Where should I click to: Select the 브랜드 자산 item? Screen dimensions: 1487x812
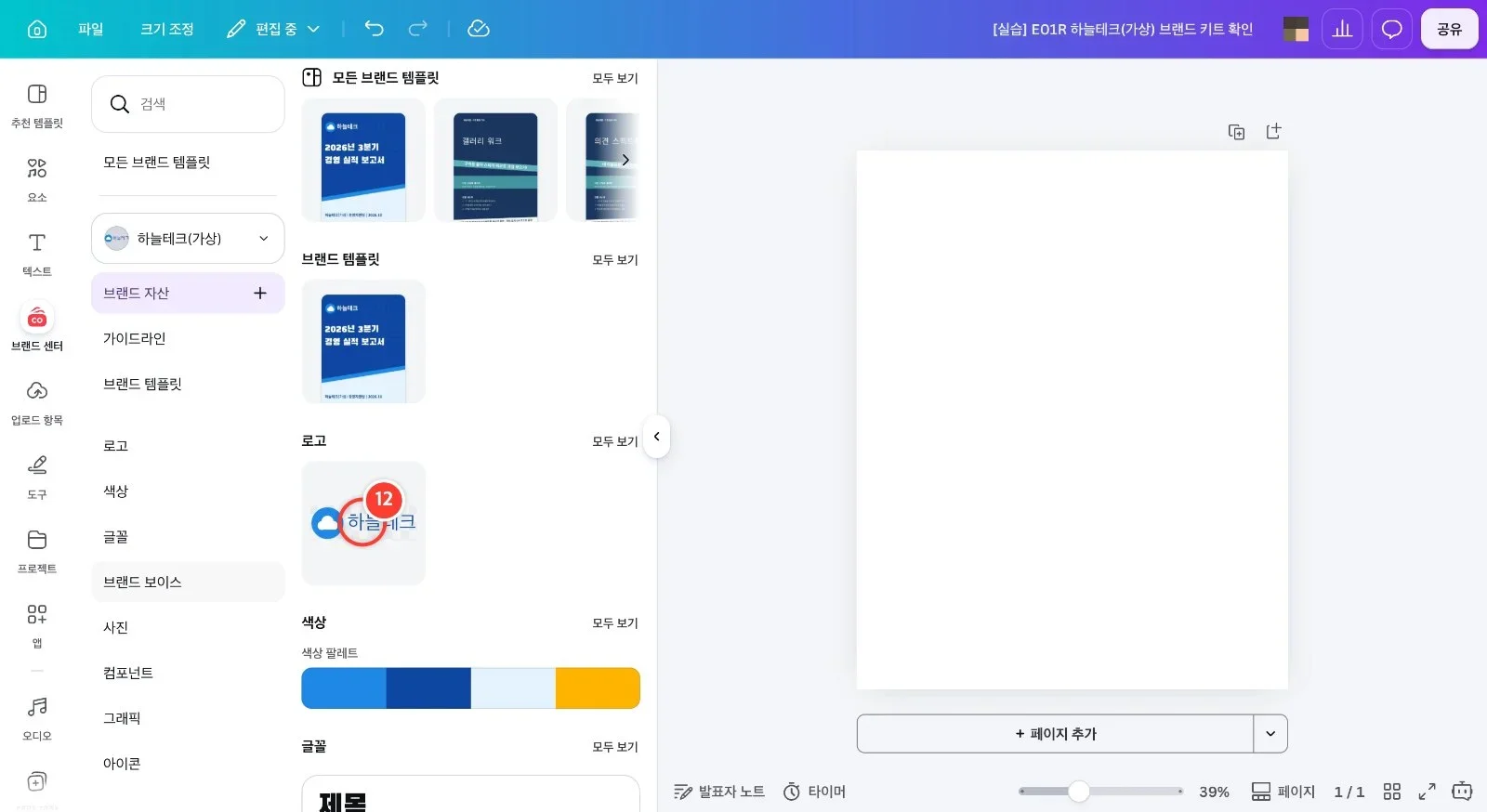pyautogui.click(x=188, y=293)
